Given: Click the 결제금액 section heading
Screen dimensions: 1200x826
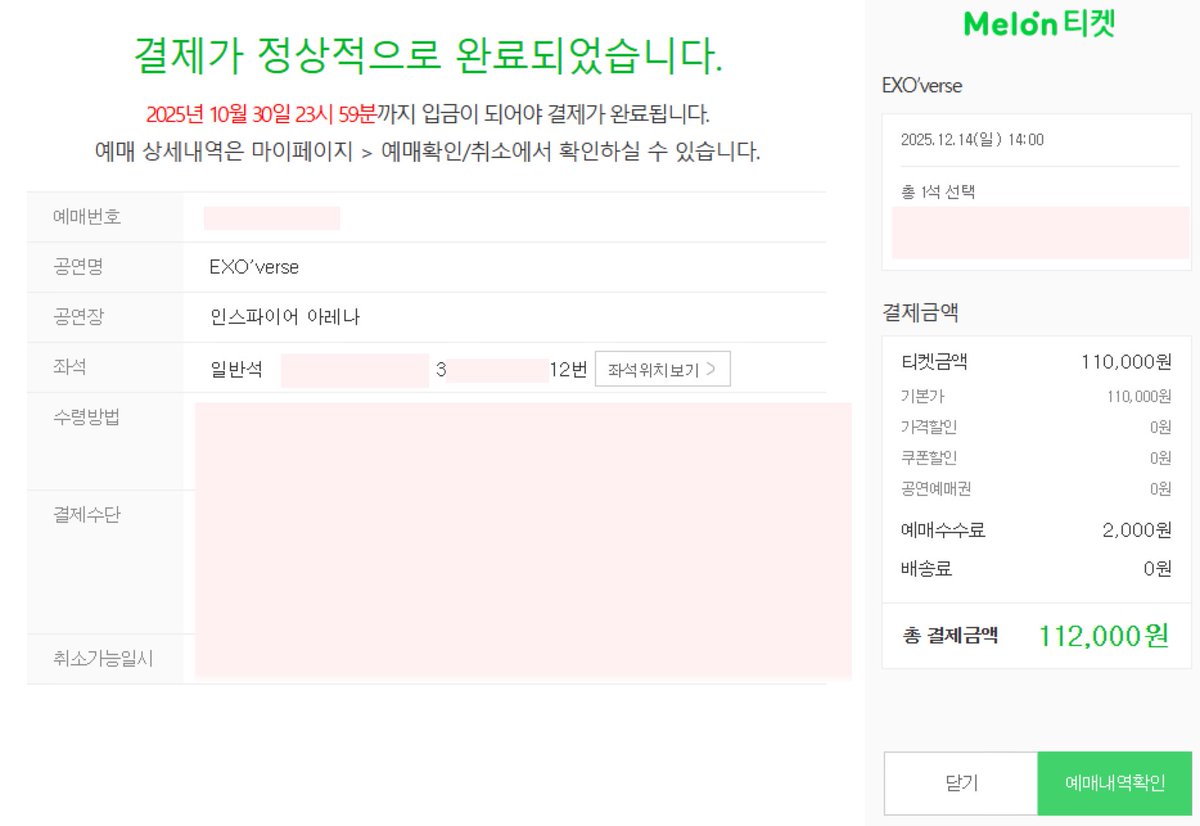Looking at the screenshot, I should tap(920, 313).
